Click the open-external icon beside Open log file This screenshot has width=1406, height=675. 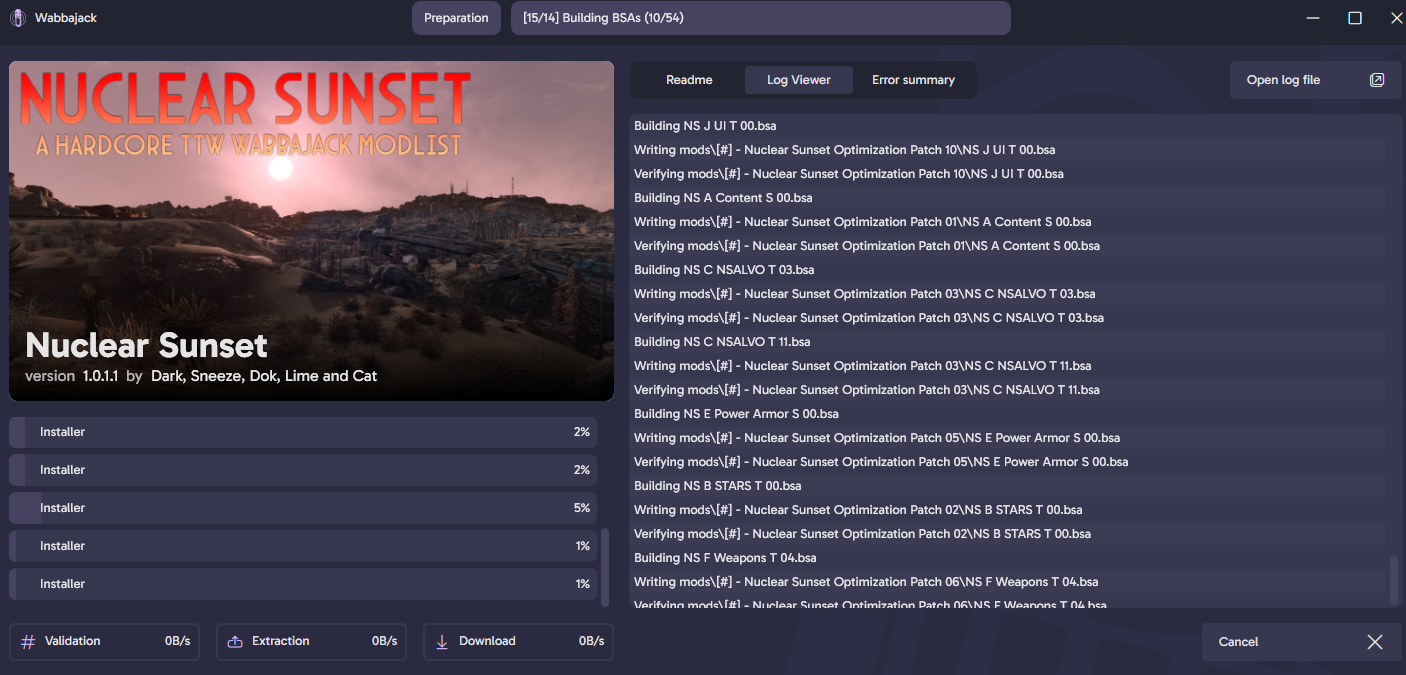1377,80
